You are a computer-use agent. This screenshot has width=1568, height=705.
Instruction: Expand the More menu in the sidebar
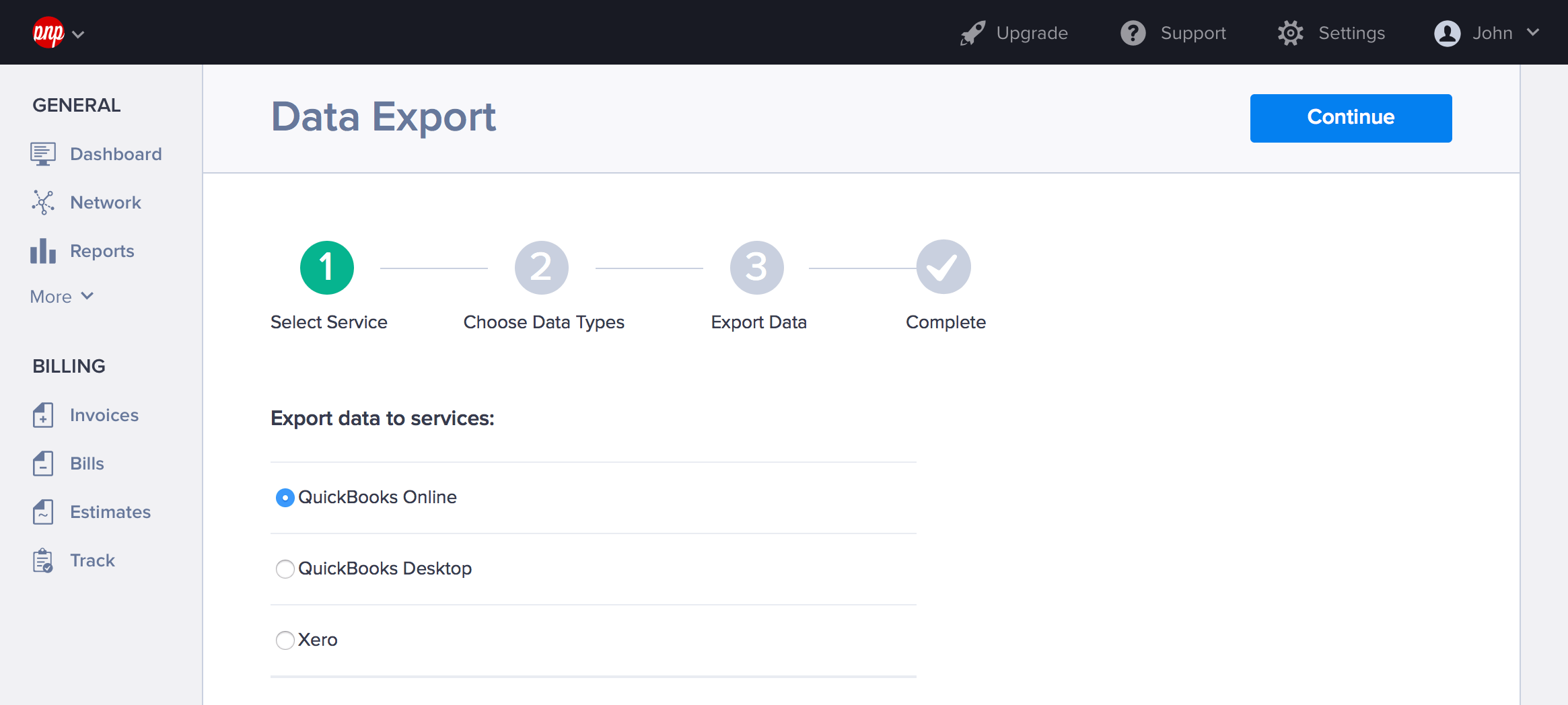pos(61,296)
